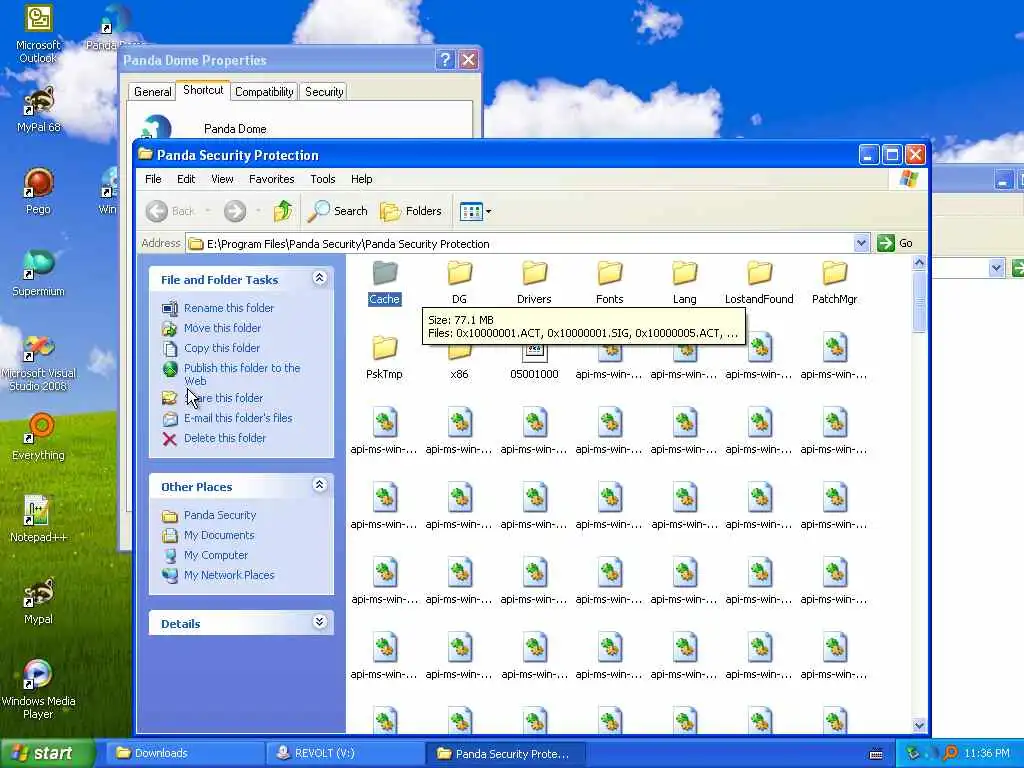Select Supermium desktop icon
The image size is (1024, 768).
pos(38,273)
